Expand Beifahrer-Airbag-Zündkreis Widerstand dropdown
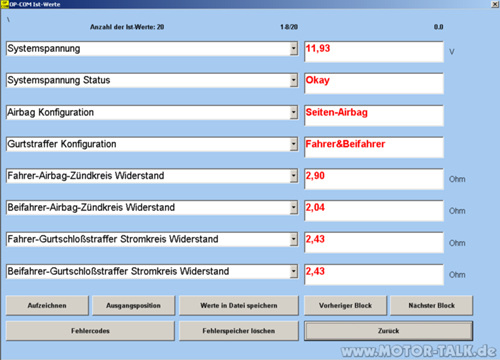 pyautogui.click(x=294, y=208)
